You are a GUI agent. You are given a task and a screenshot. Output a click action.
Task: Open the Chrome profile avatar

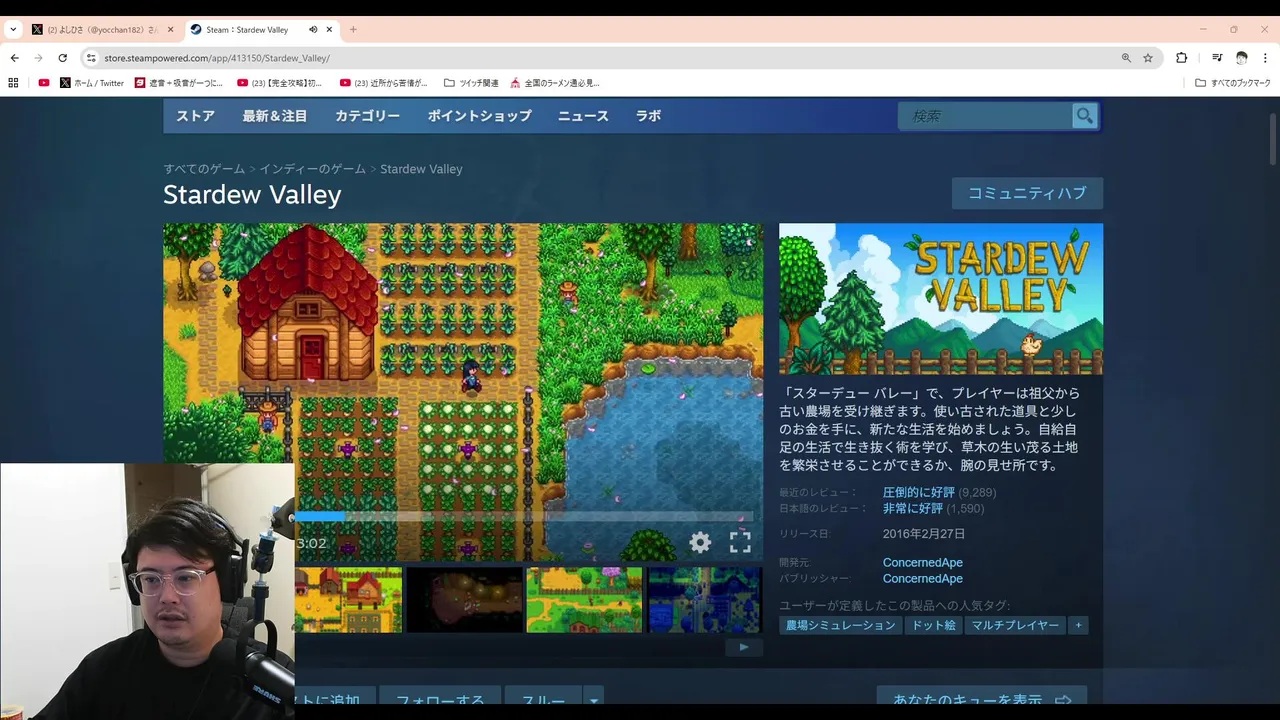click(x=1242, y=58)
